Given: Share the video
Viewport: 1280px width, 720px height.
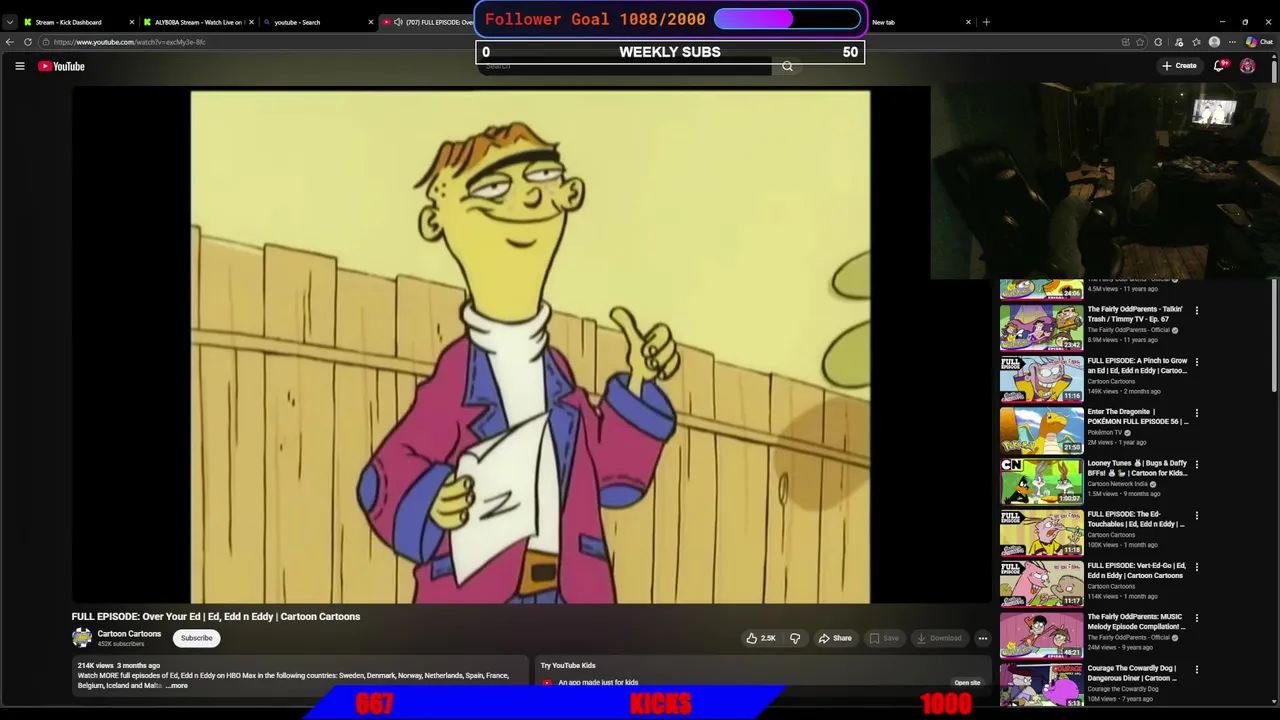Looking at the screenshot, I should (x=835, y=638).
